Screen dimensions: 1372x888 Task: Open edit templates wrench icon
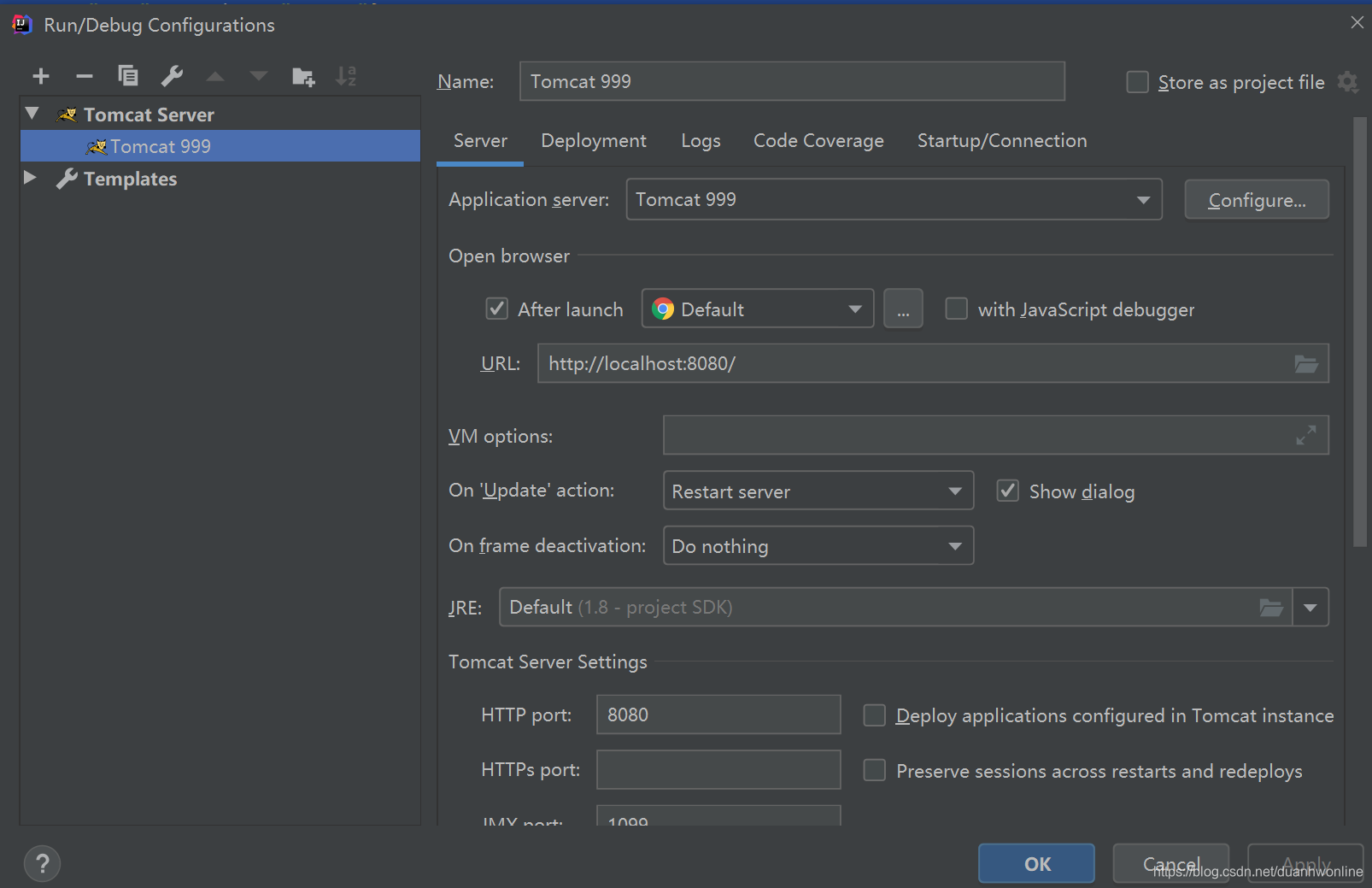coord(172,76)
